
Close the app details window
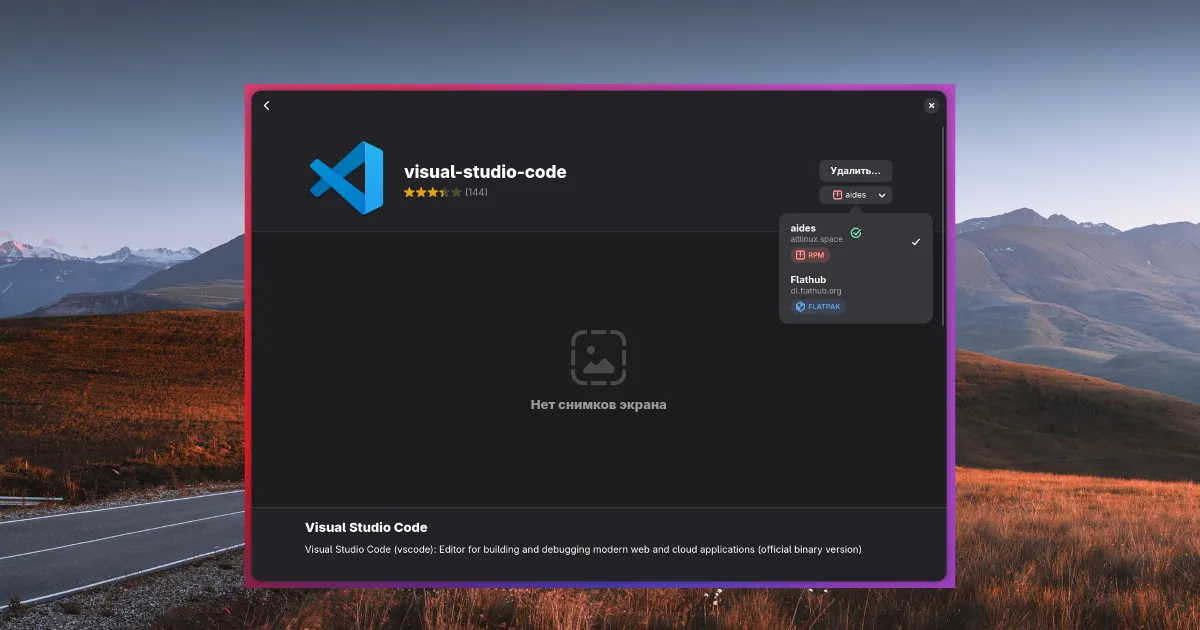coord(931,106)
